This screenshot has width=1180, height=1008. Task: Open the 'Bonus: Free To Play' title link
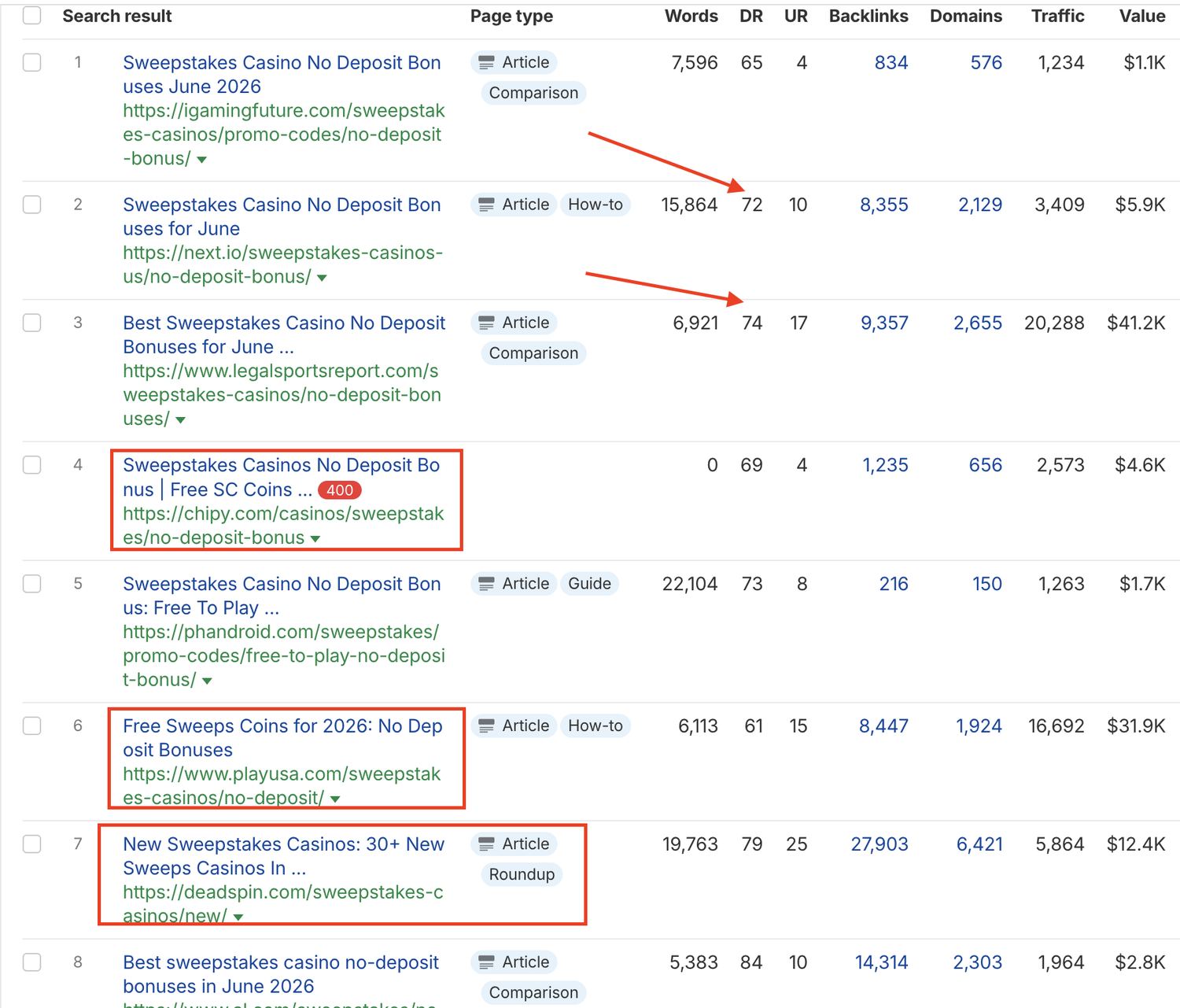tap(282, 596)
